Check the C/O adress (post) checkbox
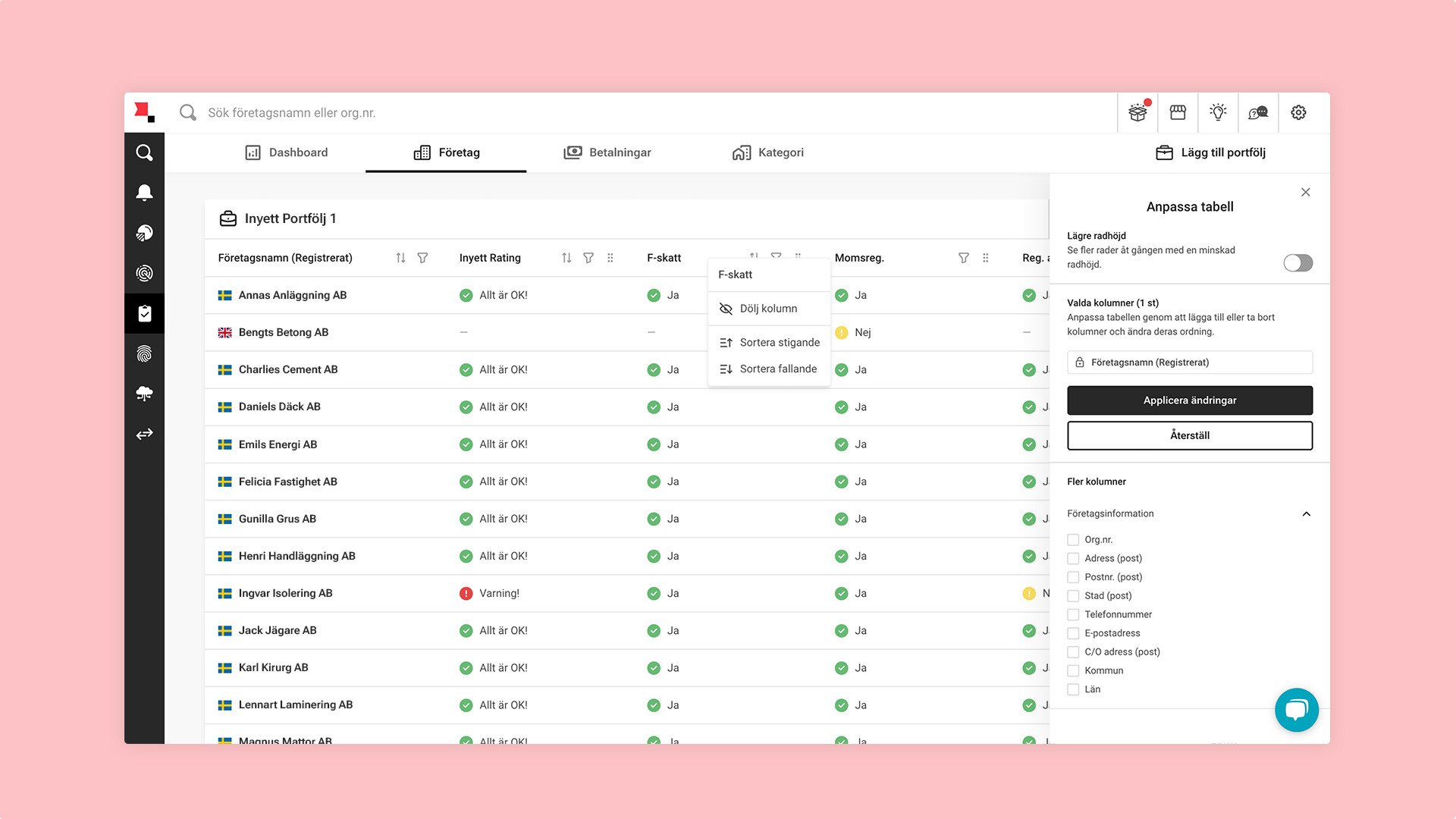 [x=1073, y=652]
